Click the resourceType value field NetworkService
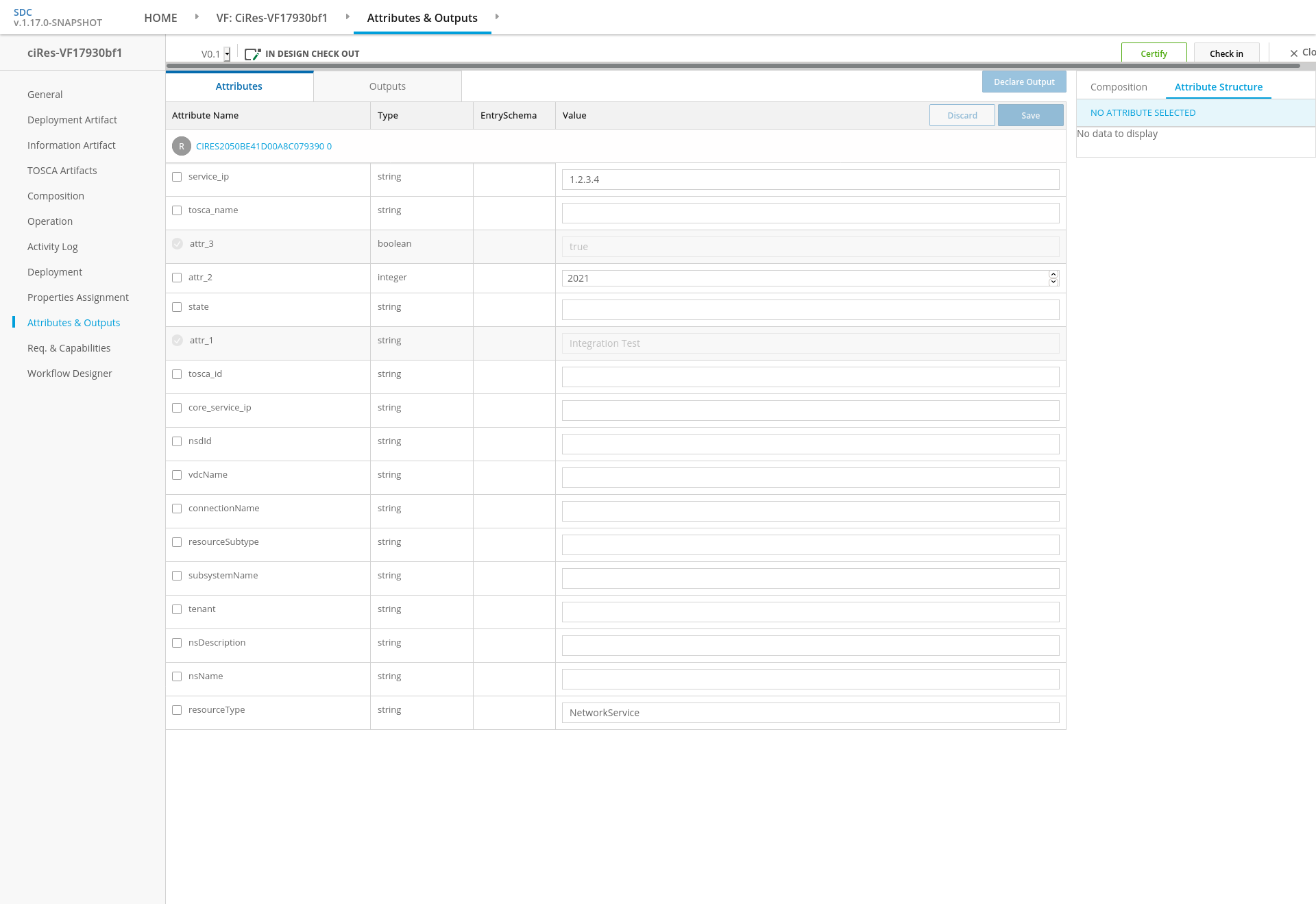Viewport: 1316px width, 904px height. click(810, 713)
